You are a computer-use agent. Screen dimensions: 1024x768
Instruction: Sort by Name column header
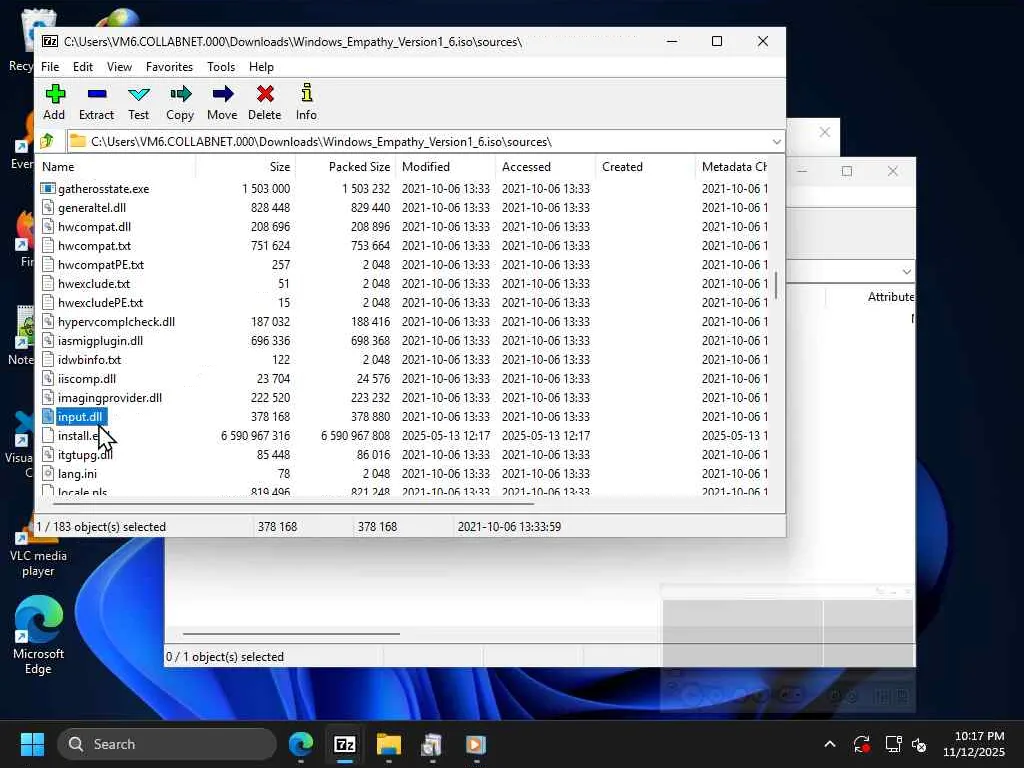tap(116, 167)
